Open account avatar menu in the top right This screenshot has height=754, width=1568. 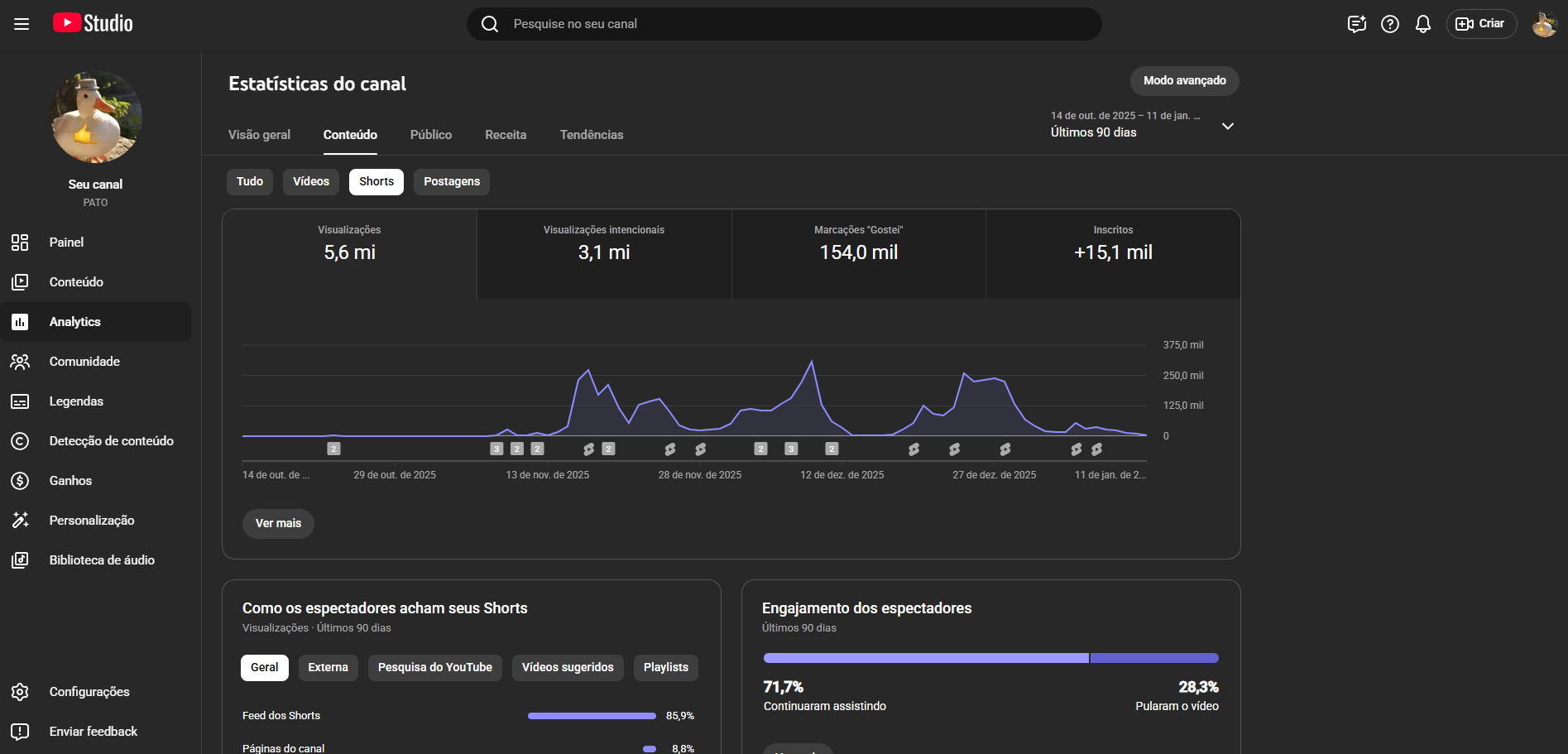click(1543, 24)
